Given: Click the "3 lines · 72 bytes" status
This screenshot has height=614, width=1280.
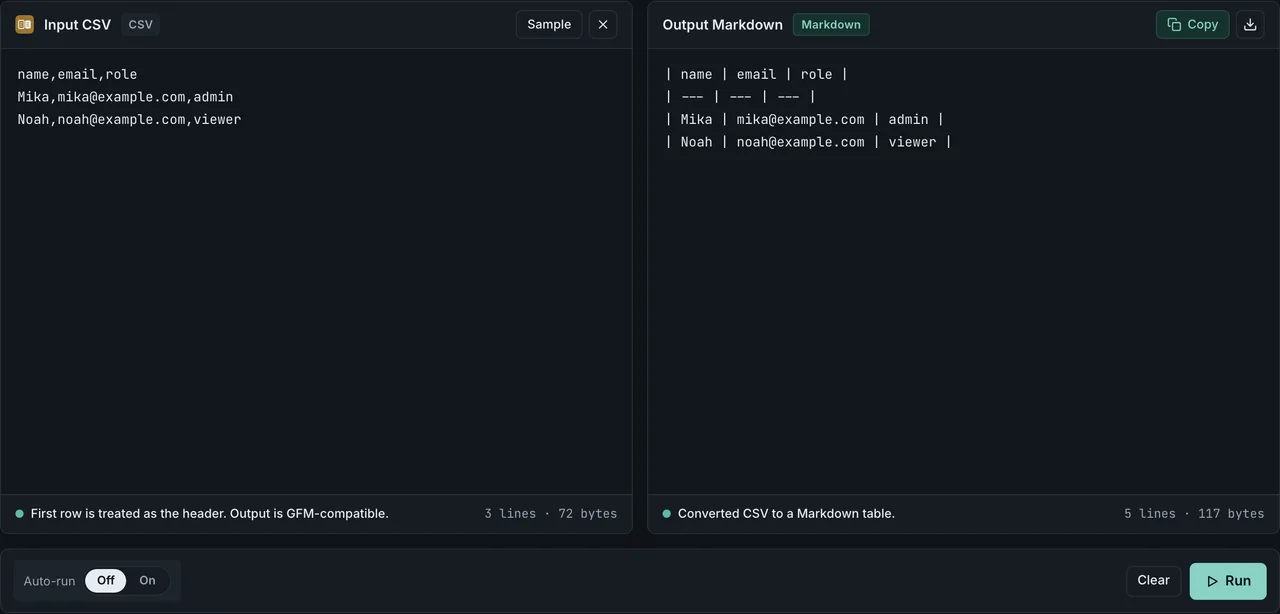Looking at the screenshot, I should coord(551,513).
